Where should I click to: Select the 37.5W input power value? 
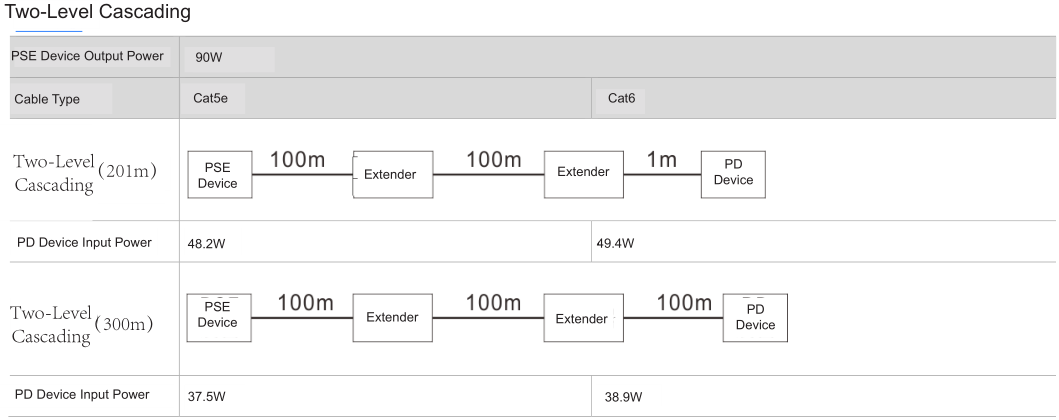[207, 397]
